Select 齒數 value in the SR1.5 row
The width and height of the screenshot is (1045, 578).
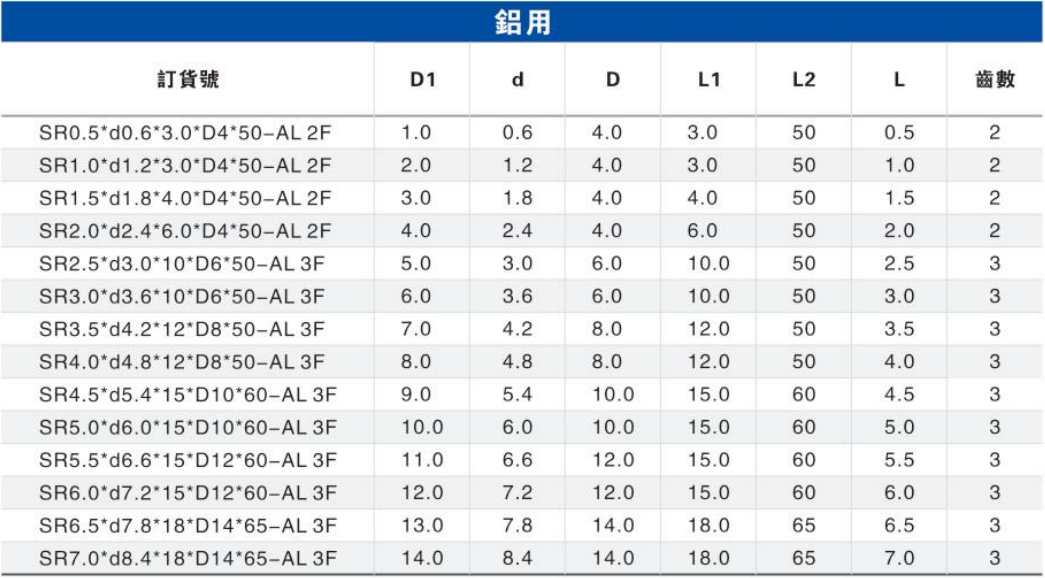click(x=995, y=198)
